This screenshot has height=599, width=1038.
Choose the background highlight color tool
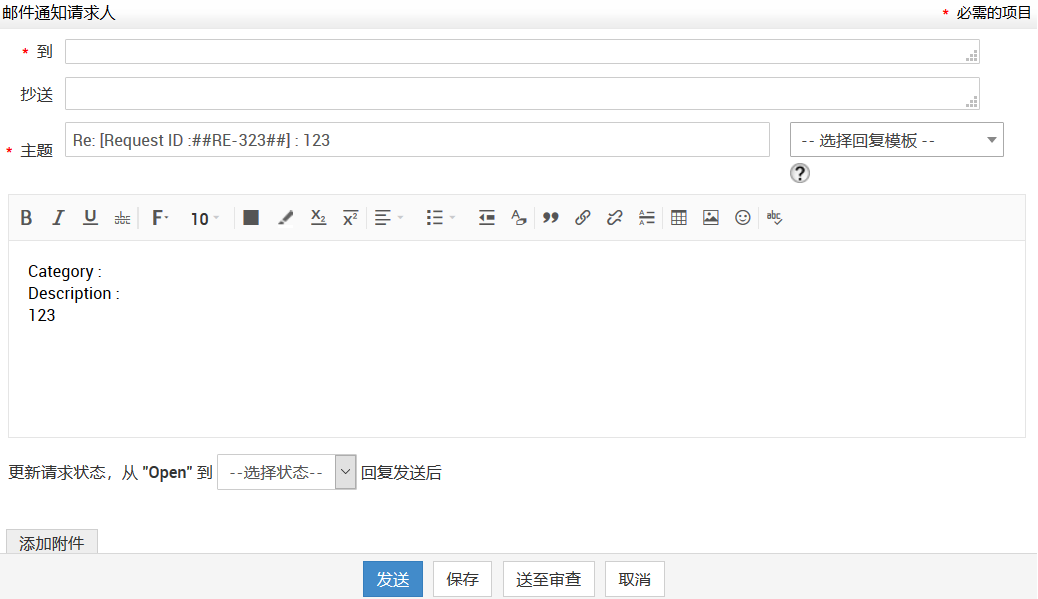pyautogui.click(x=285, y=218)
